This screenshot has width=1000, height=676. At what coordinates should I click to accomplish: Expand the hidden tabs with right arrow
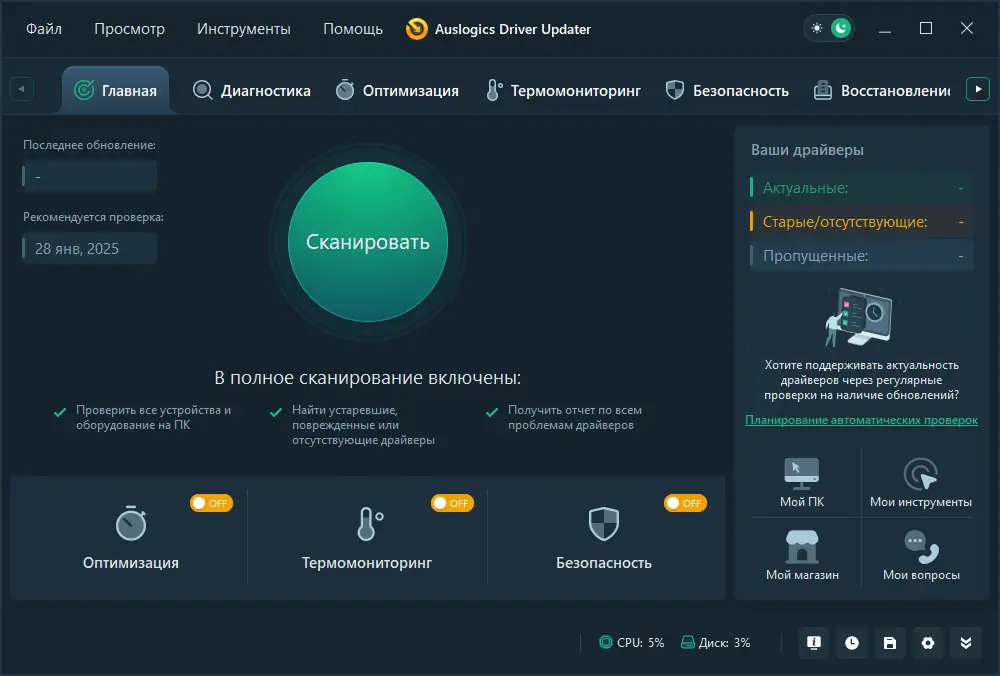point(978,88)
